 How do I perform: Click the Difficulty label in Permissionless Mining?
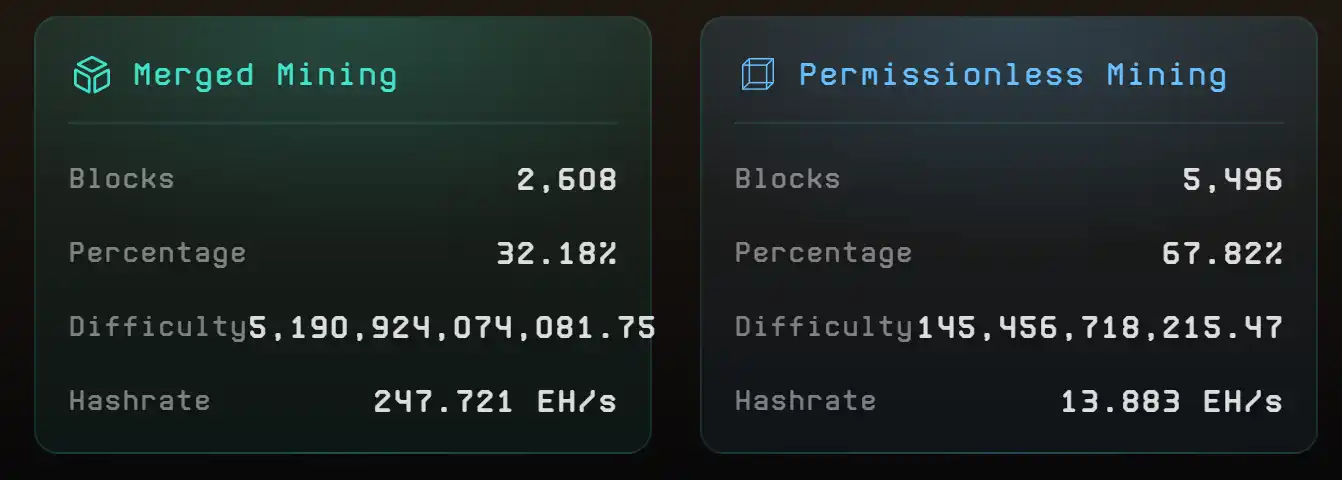coord(823,327)
